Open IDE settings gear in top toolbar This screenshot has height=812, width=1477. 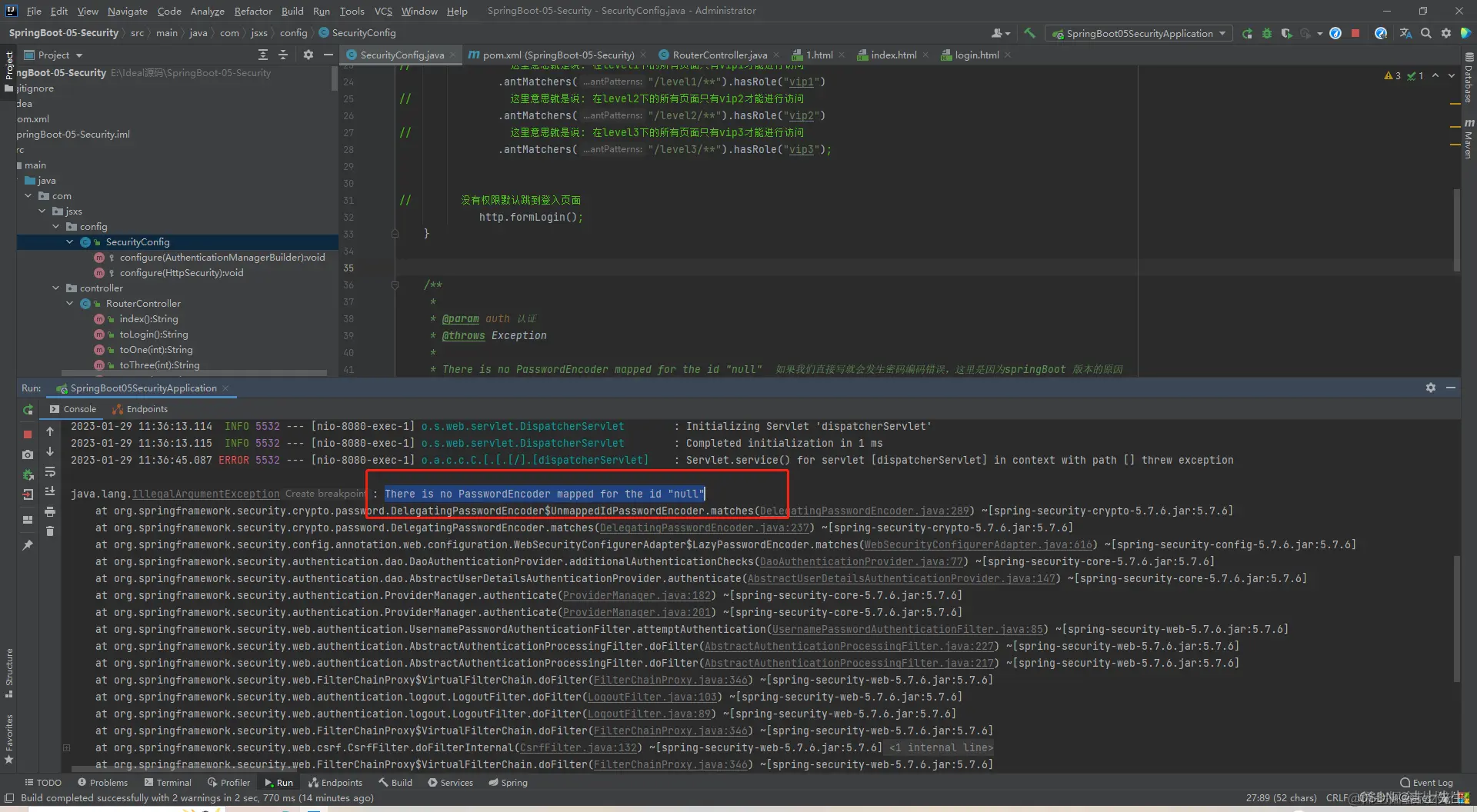pyautogui.click(x=1446, y=33)
